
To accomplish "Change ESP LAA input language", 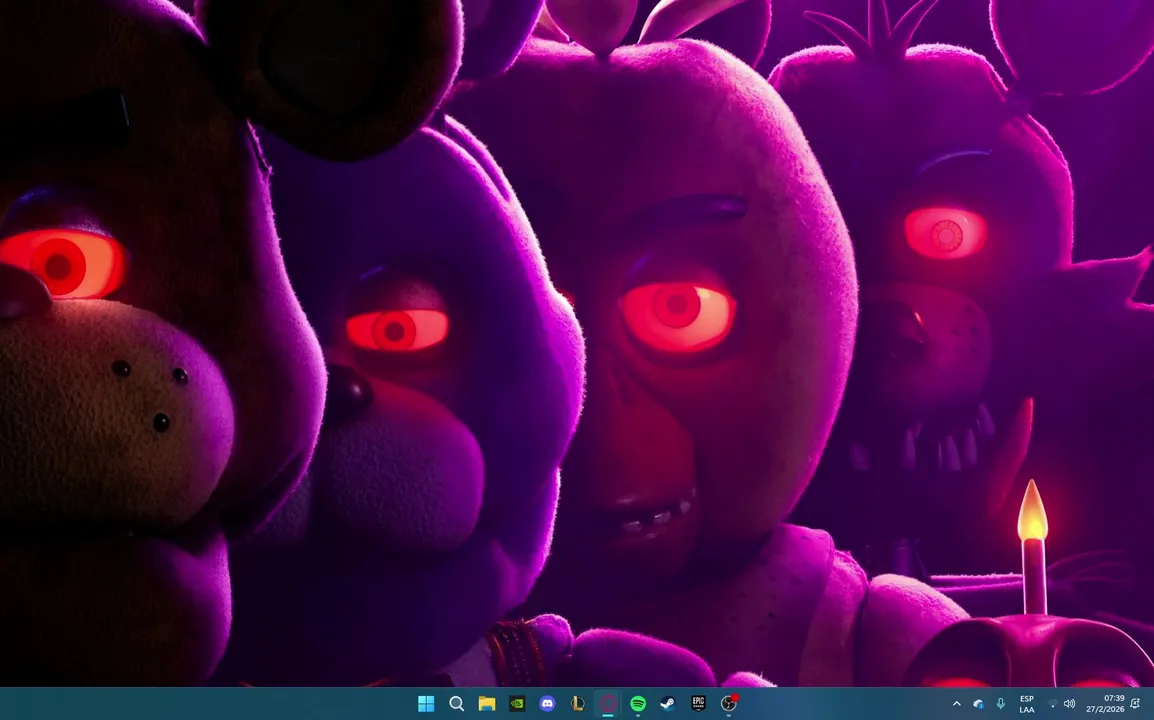I will (1027, 704).
